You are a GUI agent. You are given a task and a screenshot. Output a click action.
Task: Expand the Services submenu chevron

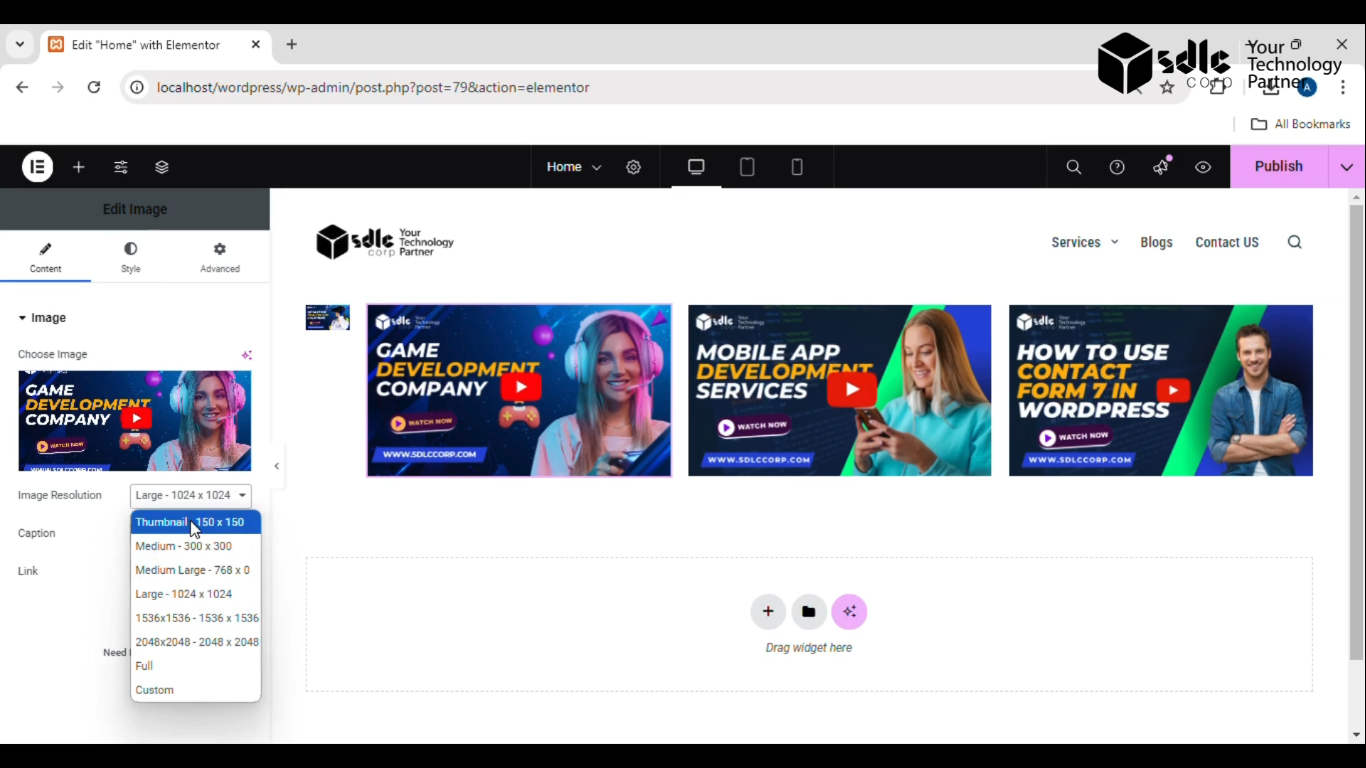[1115, 242]
